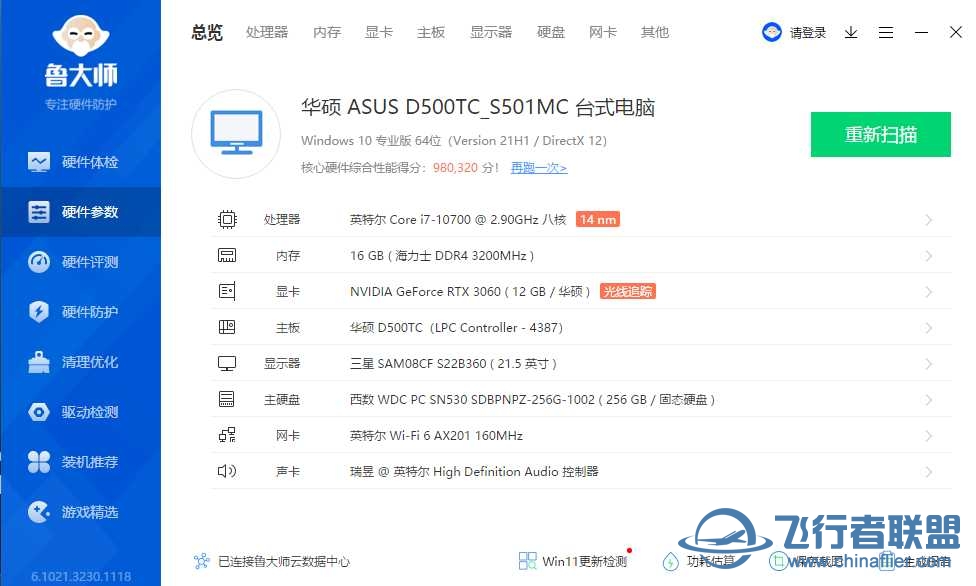
Task: Click the 华硕 ASUS D500TC_S501MC title
Action: pos(478,107)
